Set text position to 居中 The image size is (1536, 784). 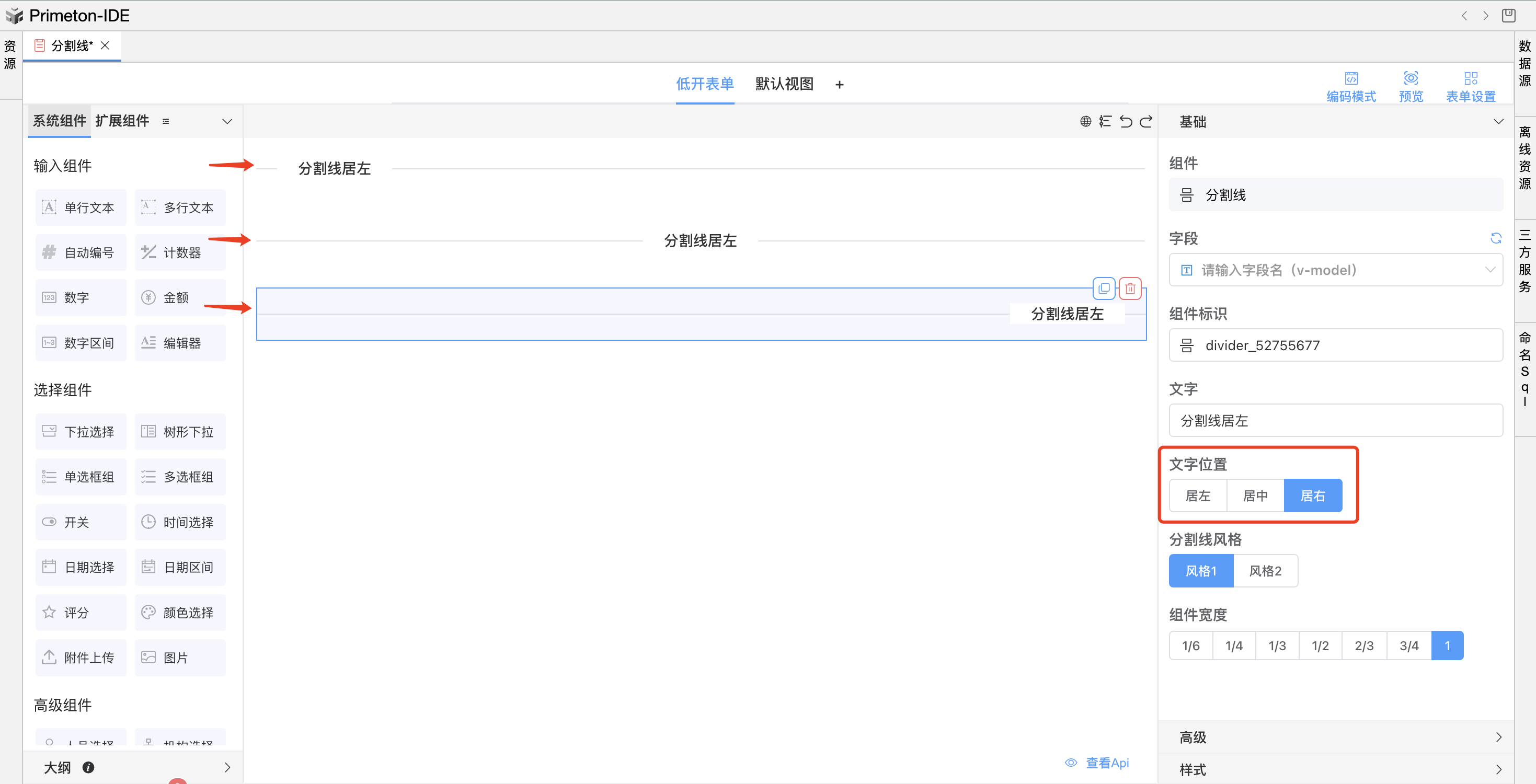[1255, 495]
